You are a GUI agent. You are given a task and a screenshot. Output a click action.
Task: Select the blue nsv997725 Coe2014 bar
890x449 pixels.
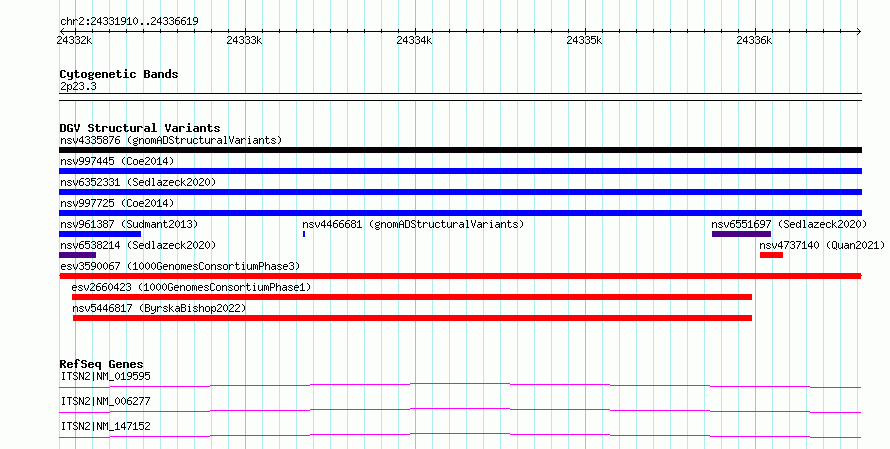click(x=460, y=213)
